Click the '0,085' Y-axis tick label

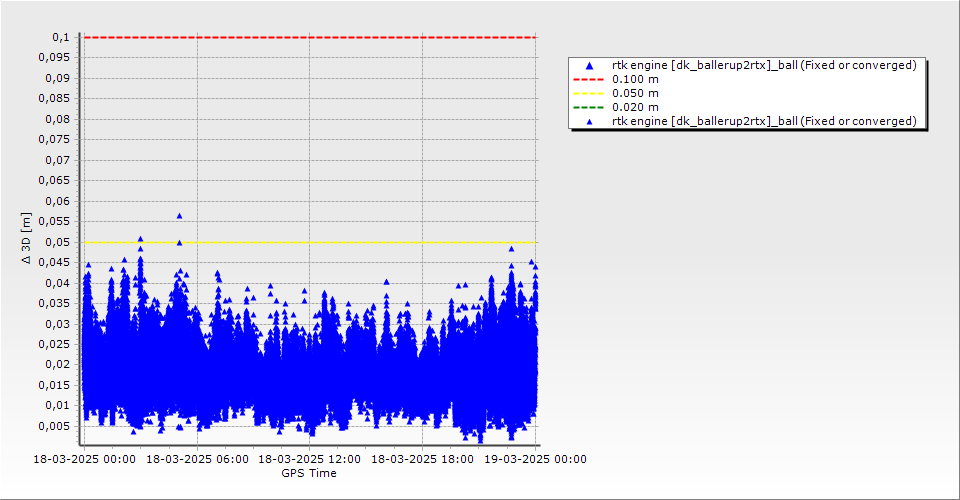coord(54,99)
